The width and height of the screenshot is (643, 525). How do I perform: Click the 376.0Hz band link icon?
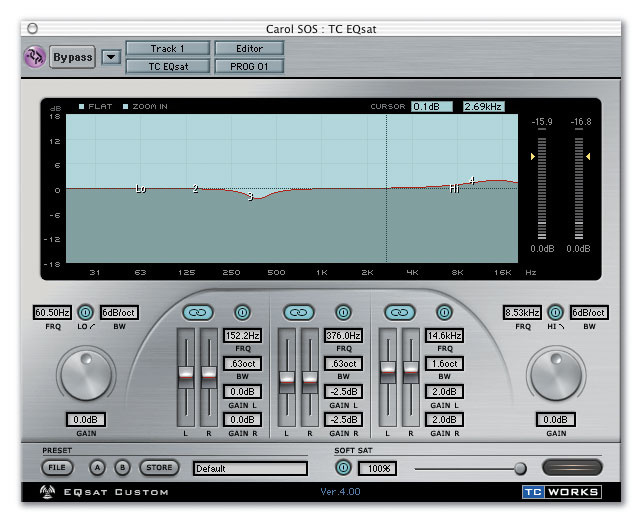[x=299, y=313]
